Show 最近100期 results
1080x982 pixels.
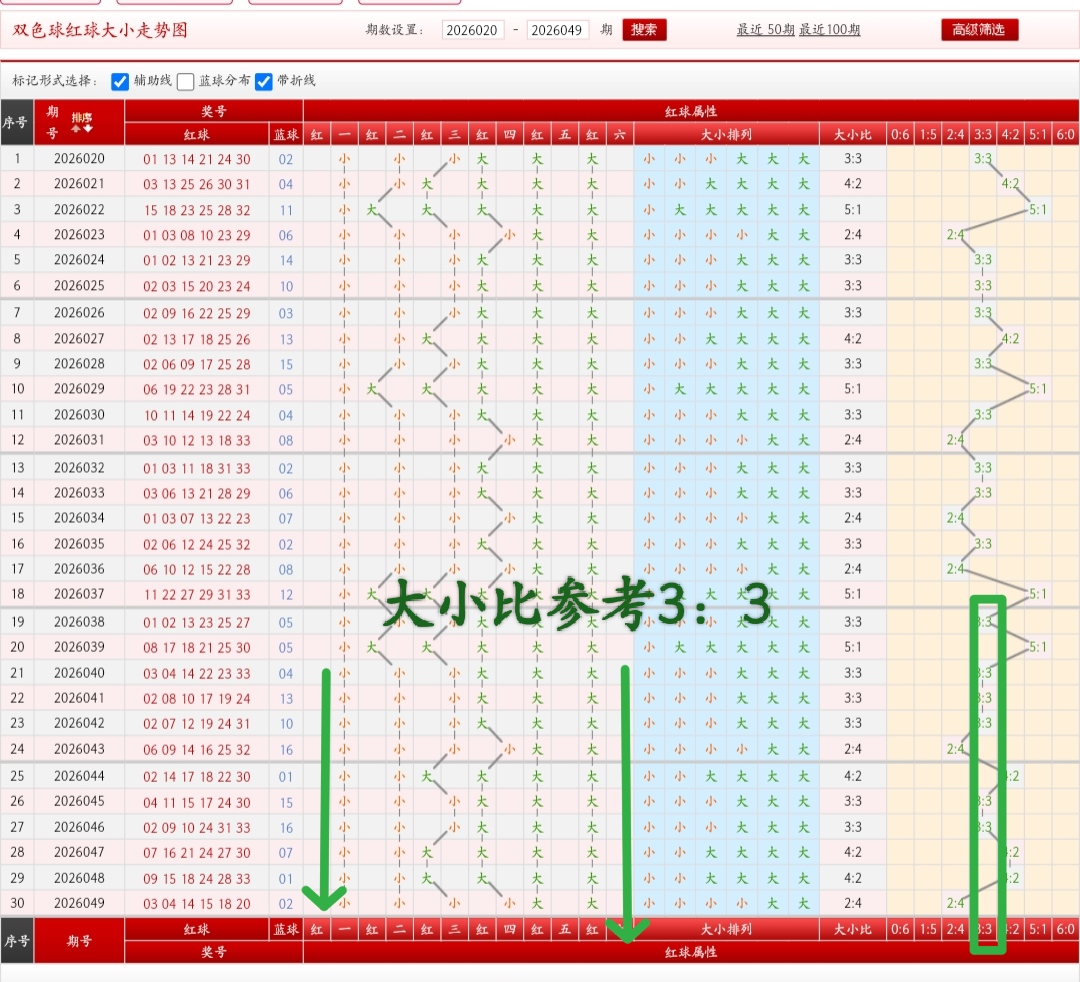coord(829,30)
